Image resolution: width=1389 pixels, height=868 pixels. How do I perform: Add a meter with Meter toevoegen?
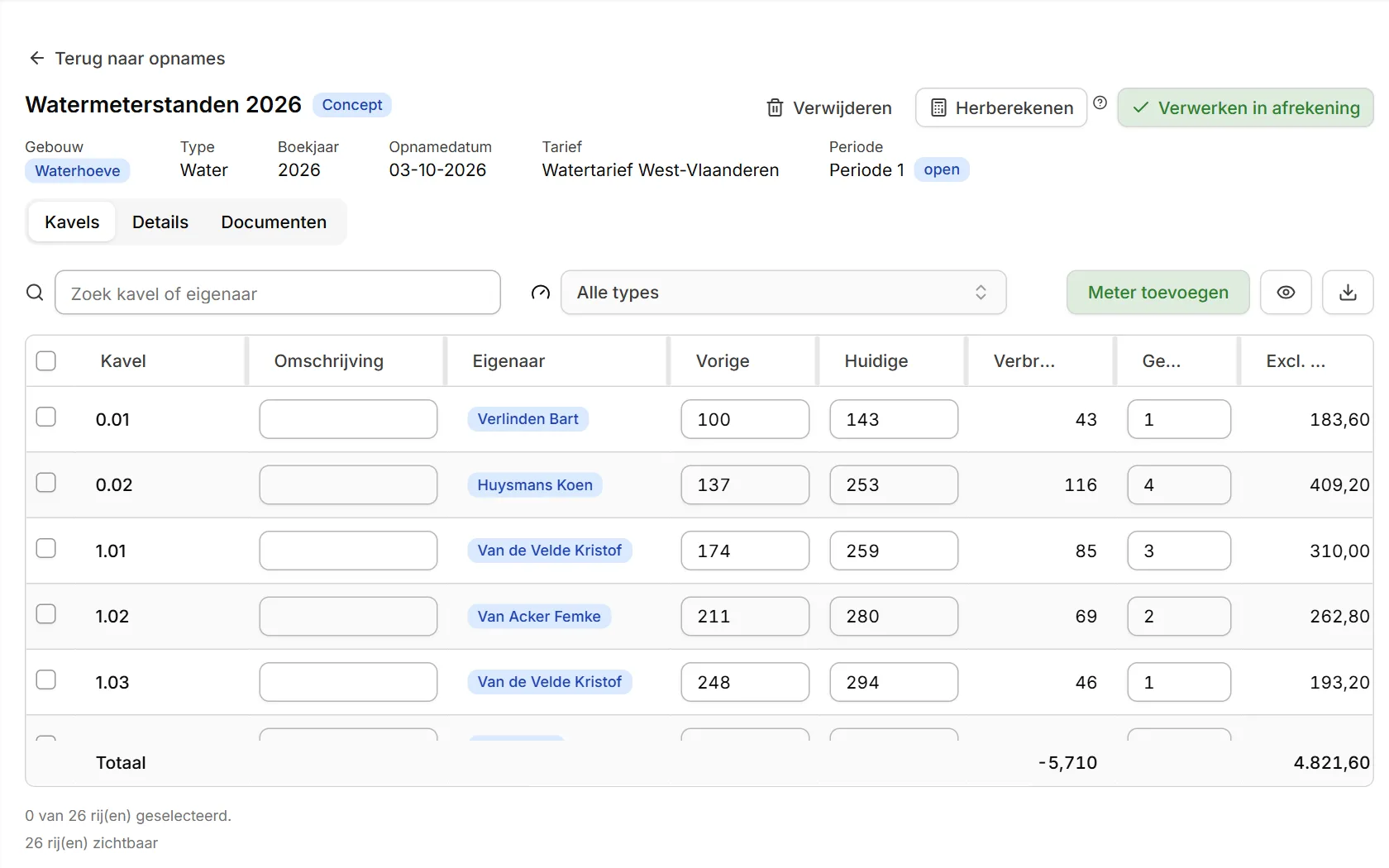[1157, 293]
